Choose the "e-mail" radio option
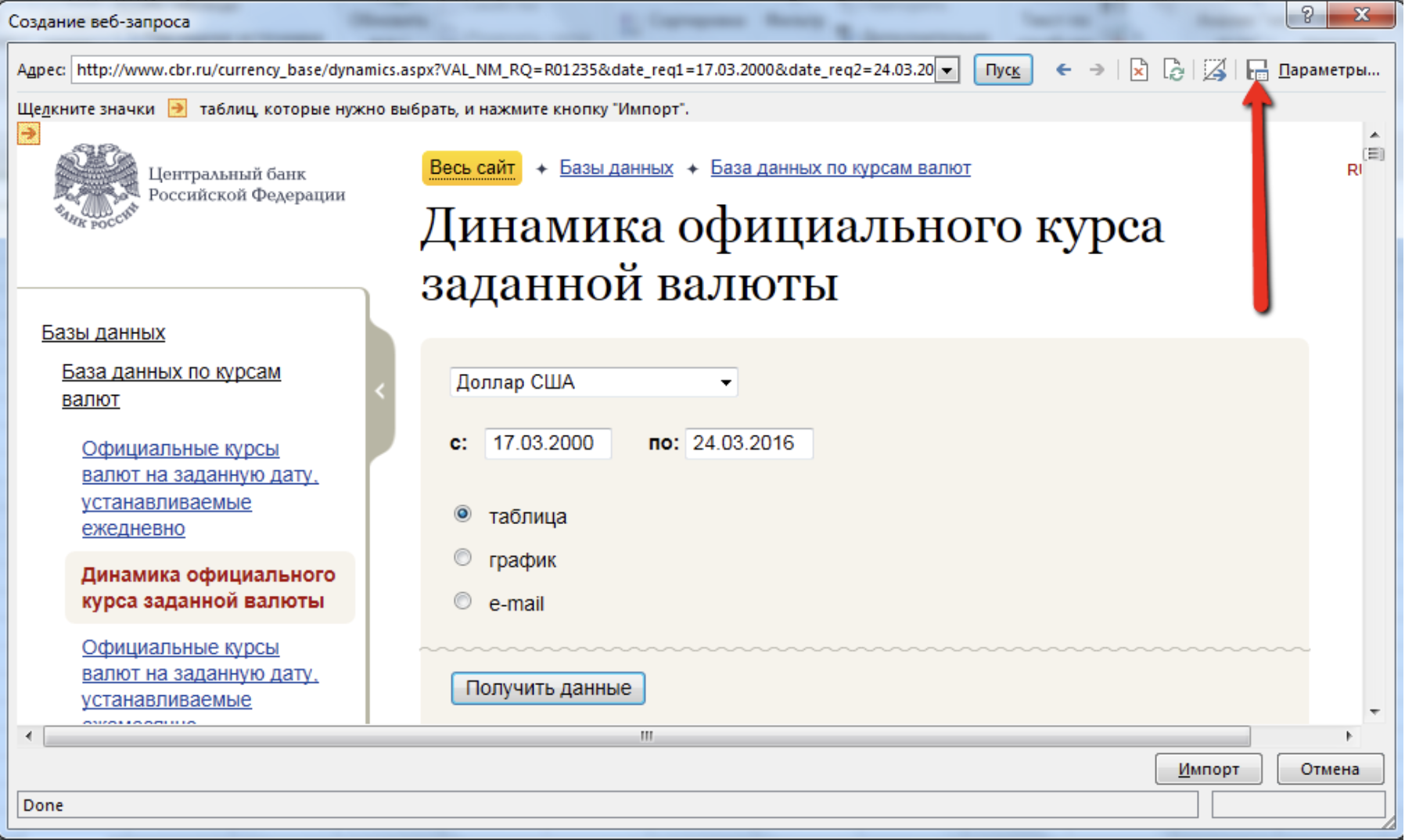 click(x=462, y=601)
